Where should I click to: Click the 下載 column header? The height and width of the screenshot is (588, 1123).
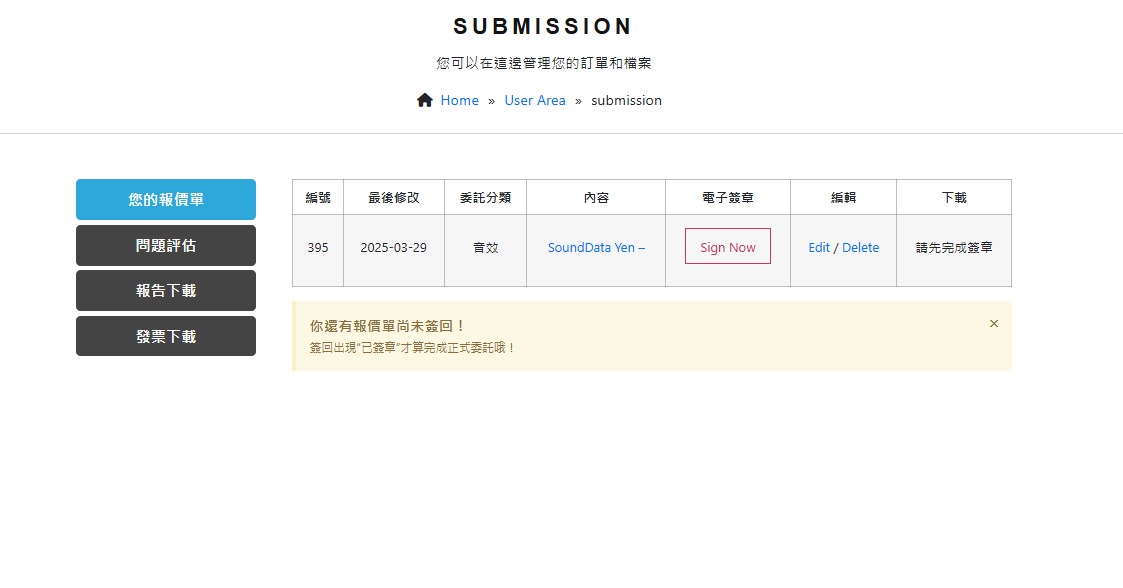[x=954, y=197]
